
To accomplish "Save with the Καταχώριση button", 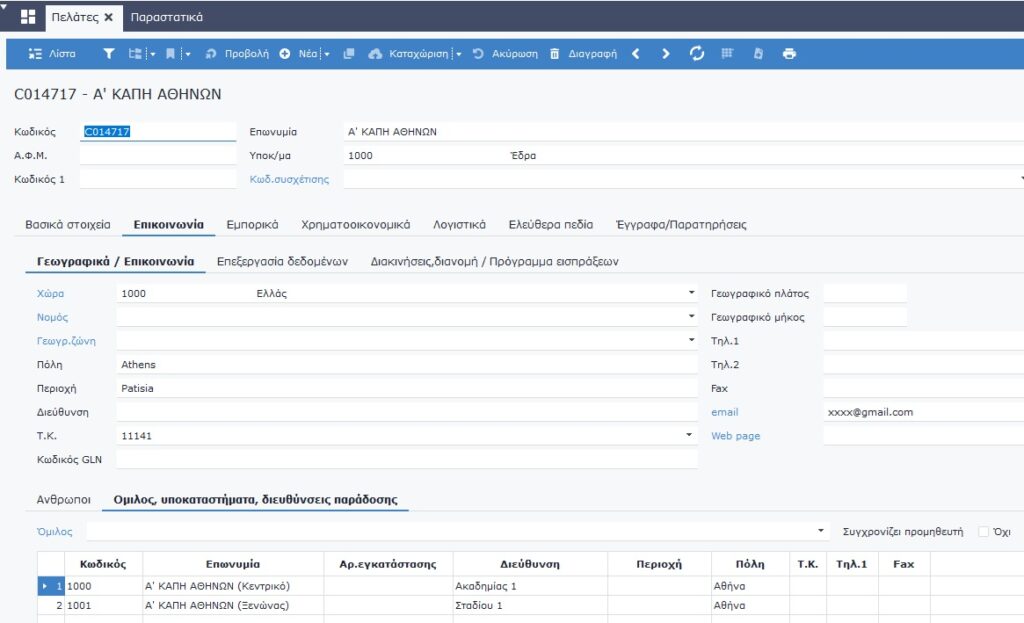I will [x=409, y=54].
